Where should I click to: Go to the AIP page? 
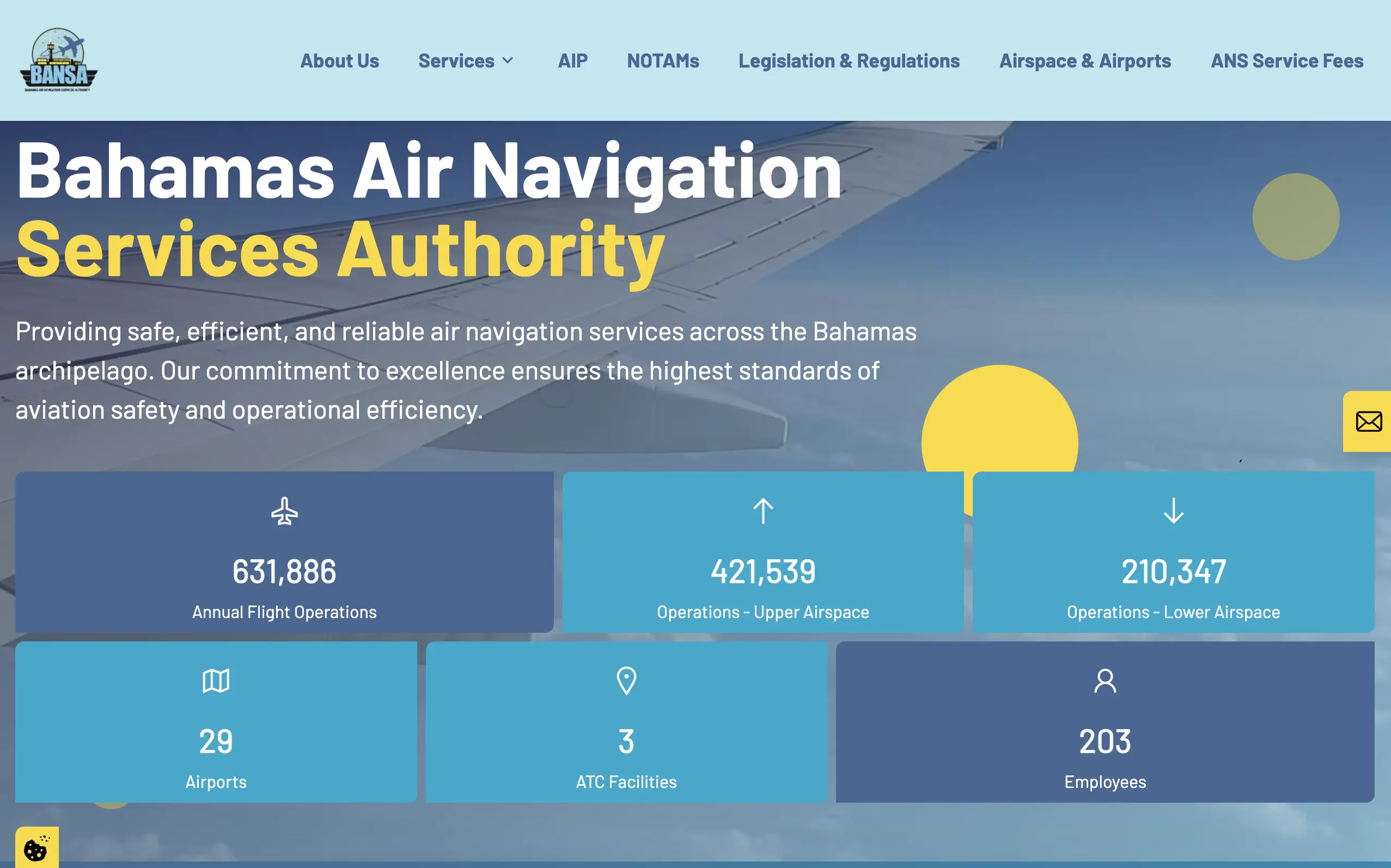point(572,60)
